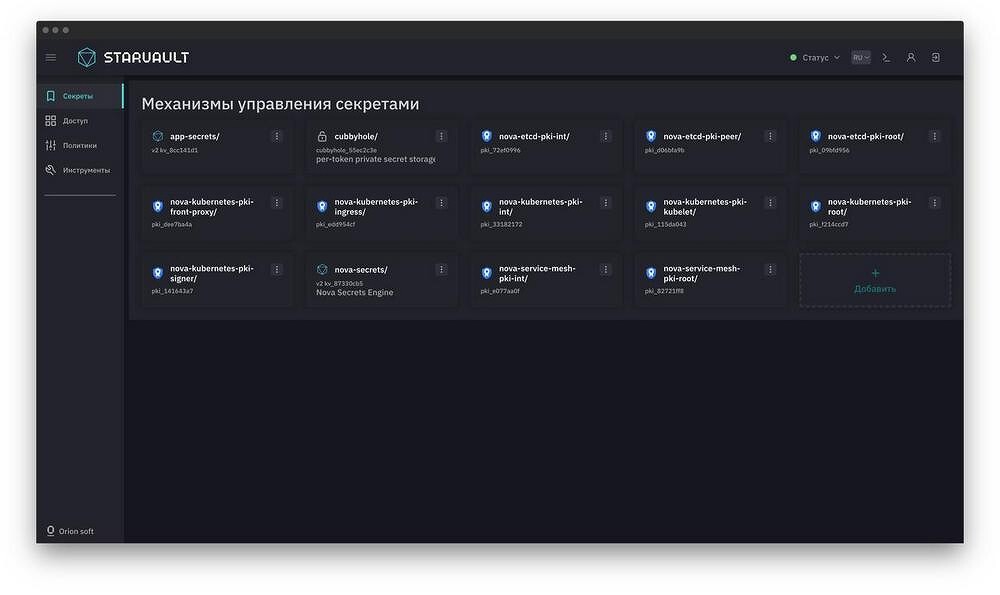
Task: Open the nova-service-mesh-pki-int engine
Action: 536,274
